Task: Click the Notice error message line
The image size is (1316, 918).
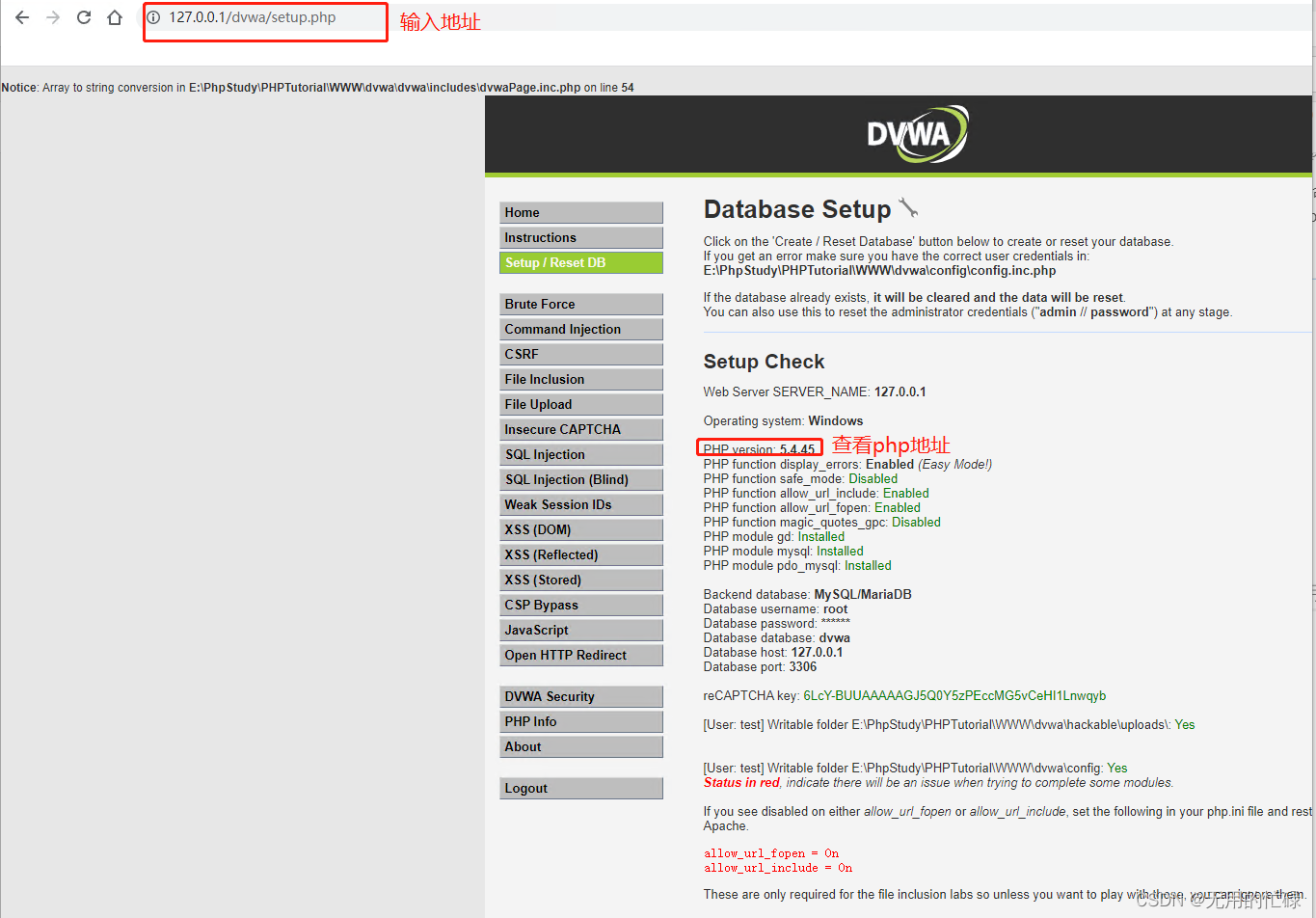Action: (317, 87)
